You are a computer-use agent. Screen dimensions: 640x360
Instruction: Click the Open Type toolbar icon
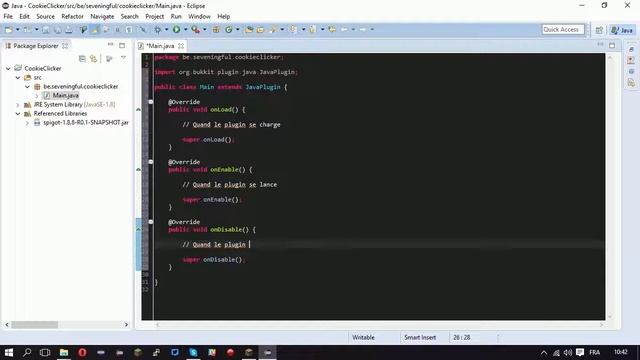point(249,29)
